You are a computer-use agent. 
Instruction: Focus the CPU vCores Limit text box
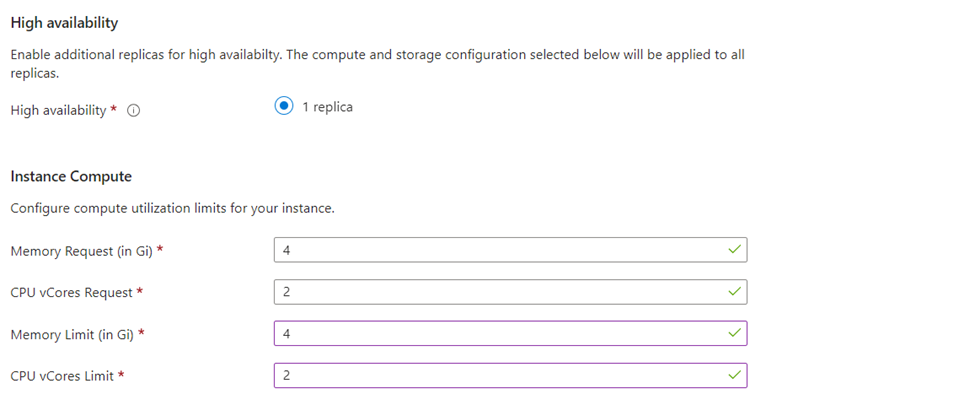pos(511,376)
